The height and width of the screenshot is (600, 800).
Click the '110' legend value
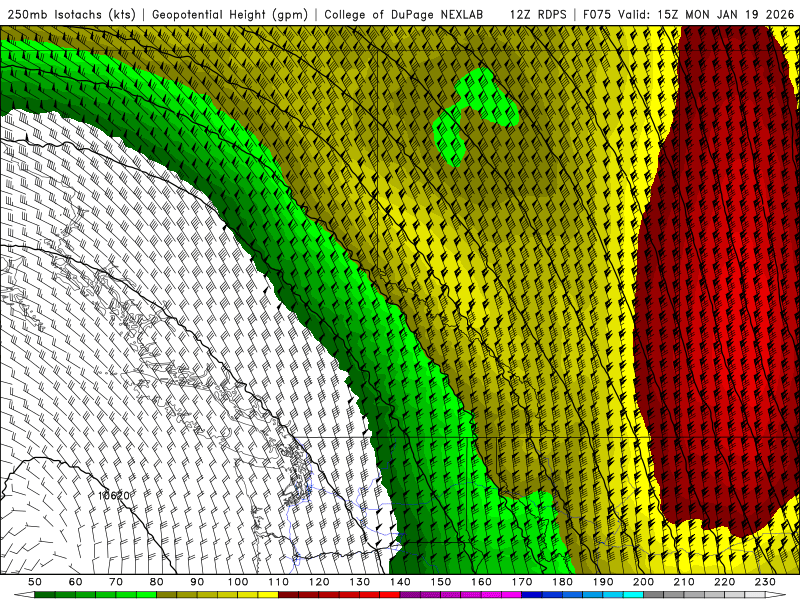(278, 582)
